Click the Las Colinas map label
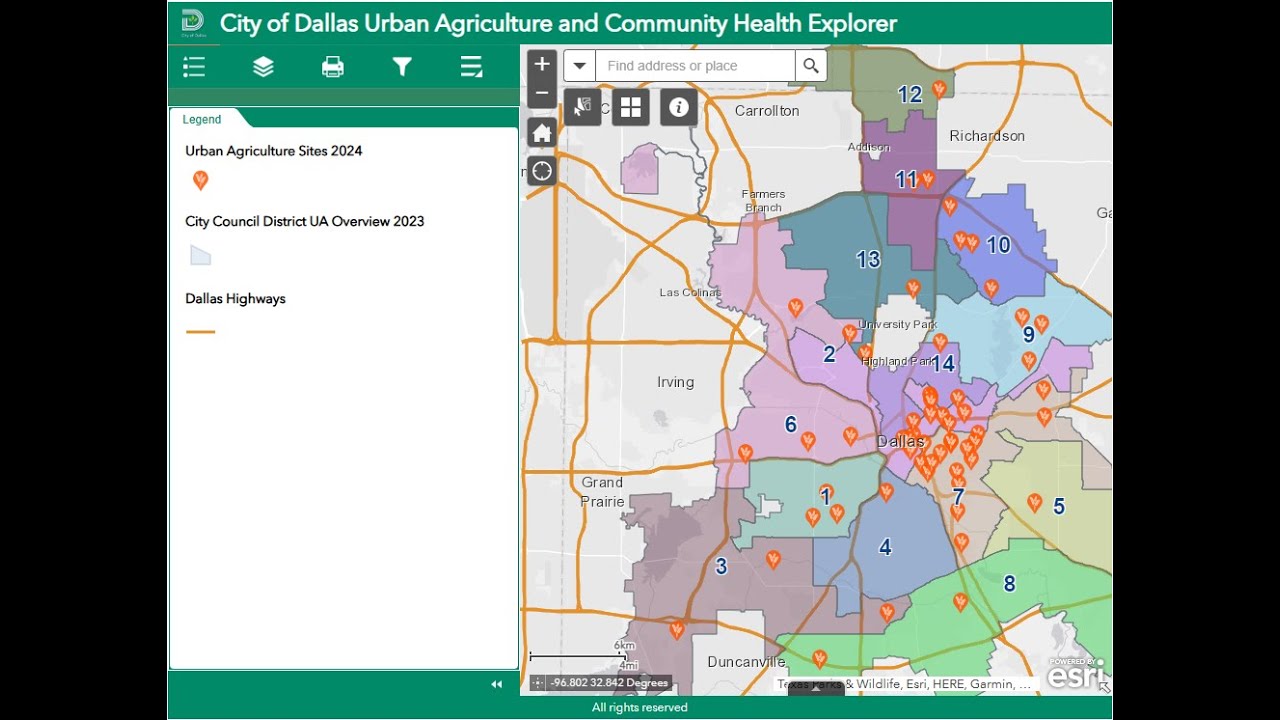Image resolution: width=1280 pixels, height=720 pixels. pos(690,293)
